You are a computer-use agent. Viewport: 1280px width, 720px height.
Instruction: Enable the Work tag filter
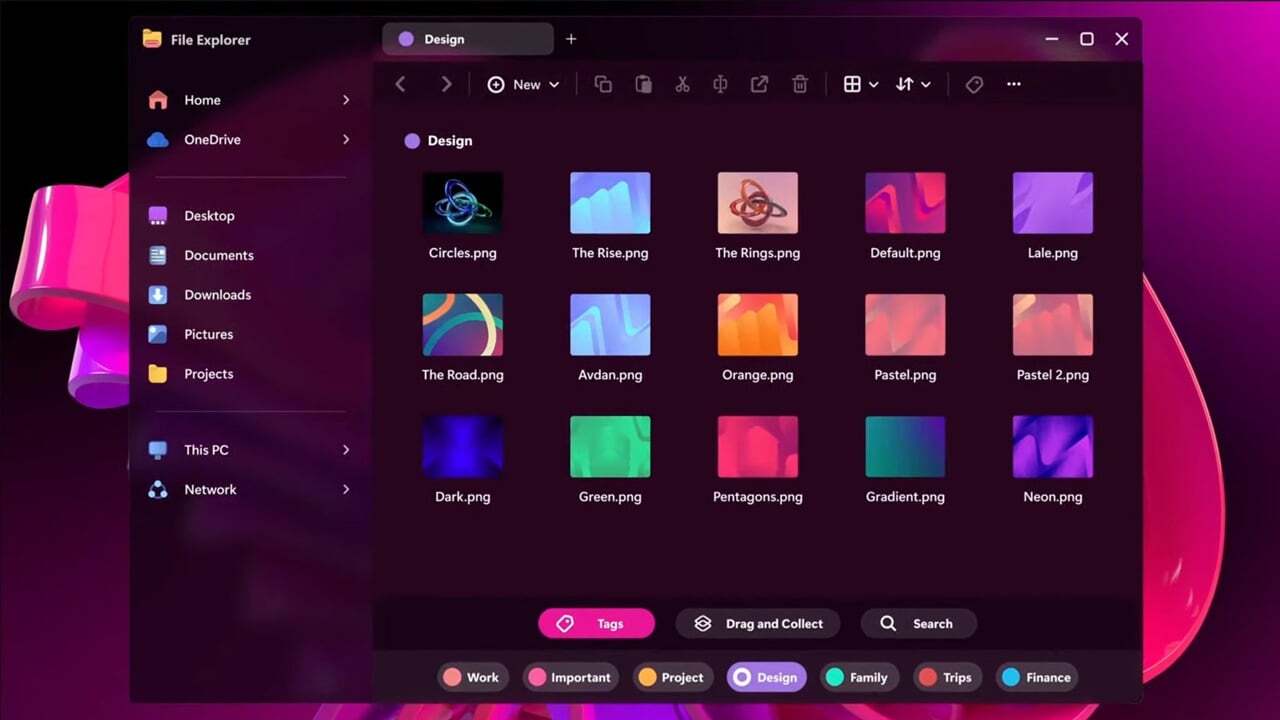click(472, 677)
